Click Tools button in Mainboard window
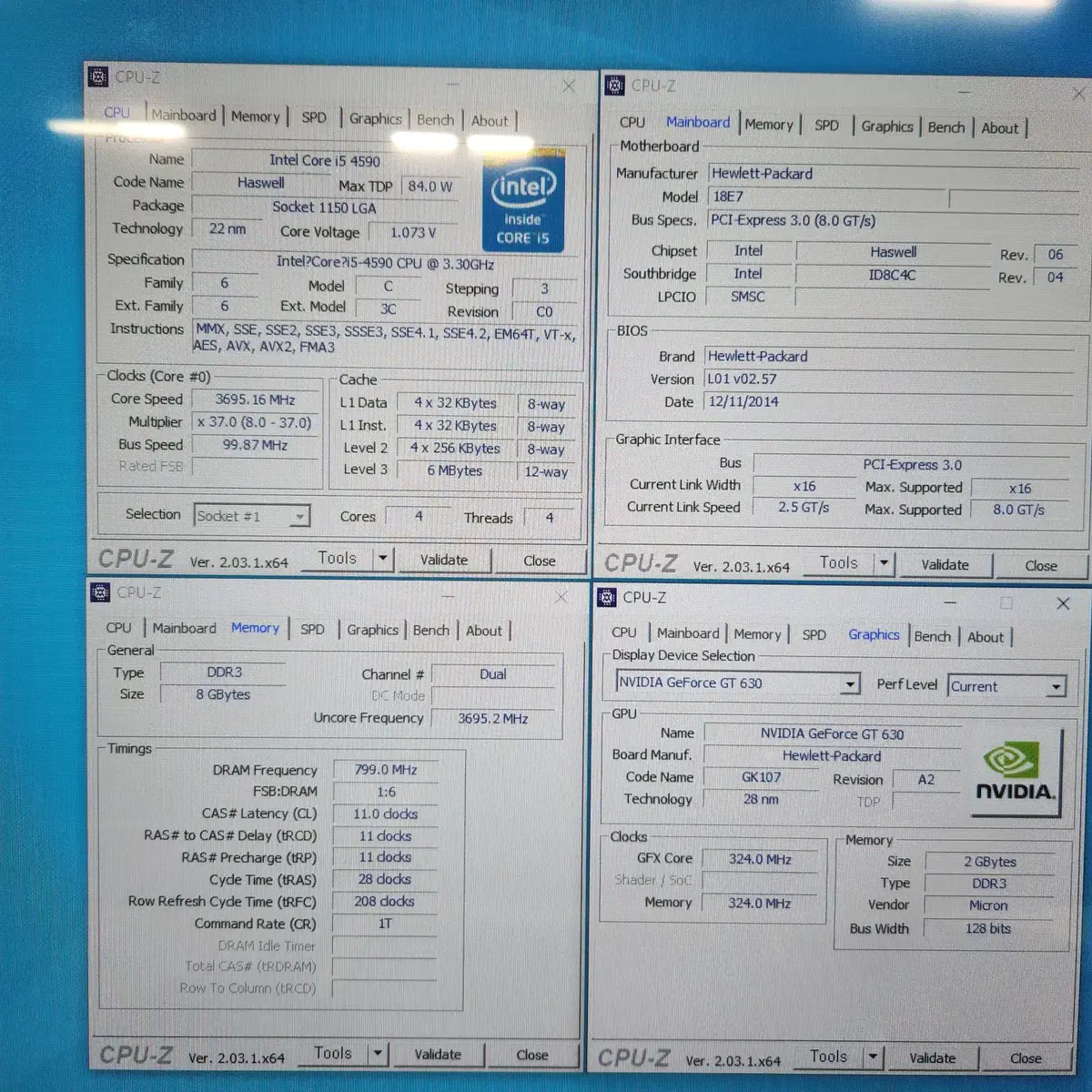1092x1092 pixels. tap(838, 563)
